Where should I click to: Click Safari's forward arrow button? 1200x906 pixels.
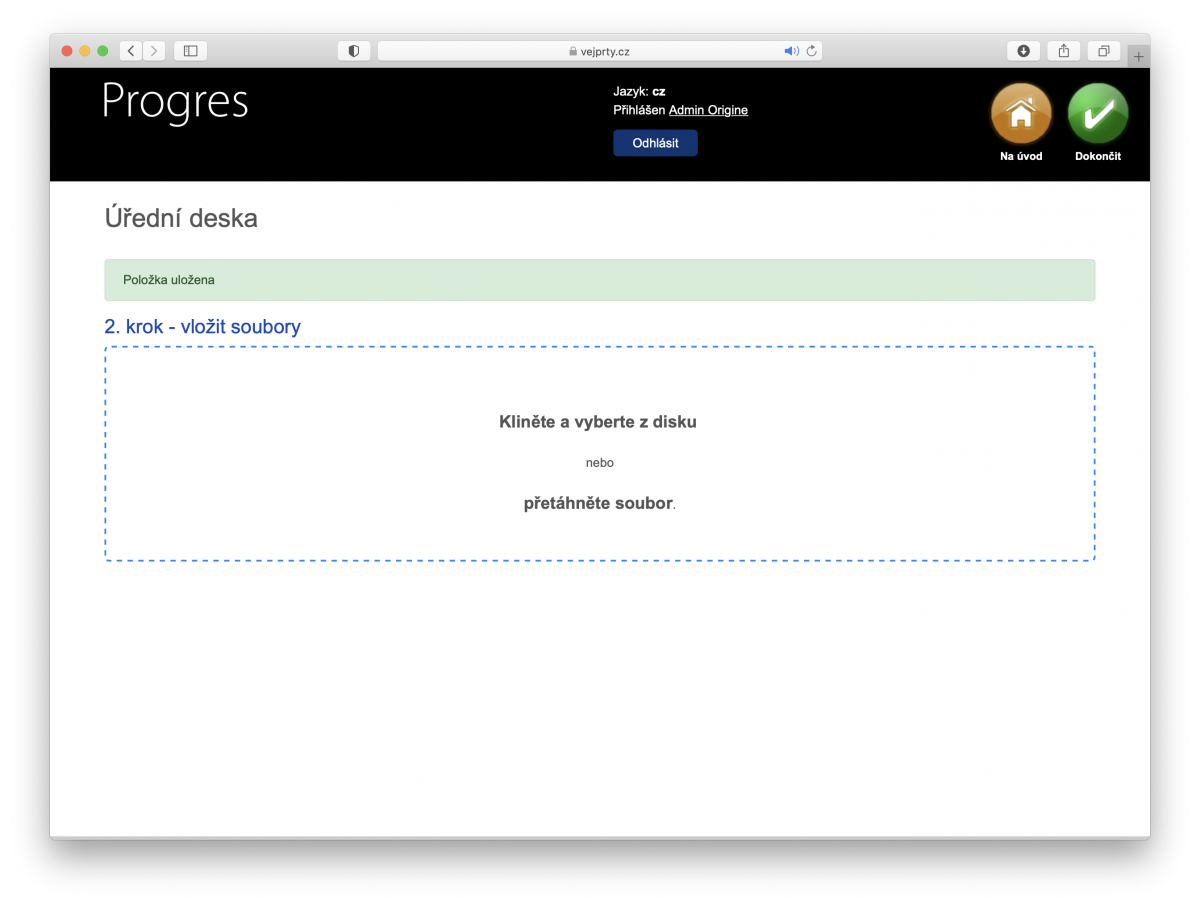coord(153,51)
